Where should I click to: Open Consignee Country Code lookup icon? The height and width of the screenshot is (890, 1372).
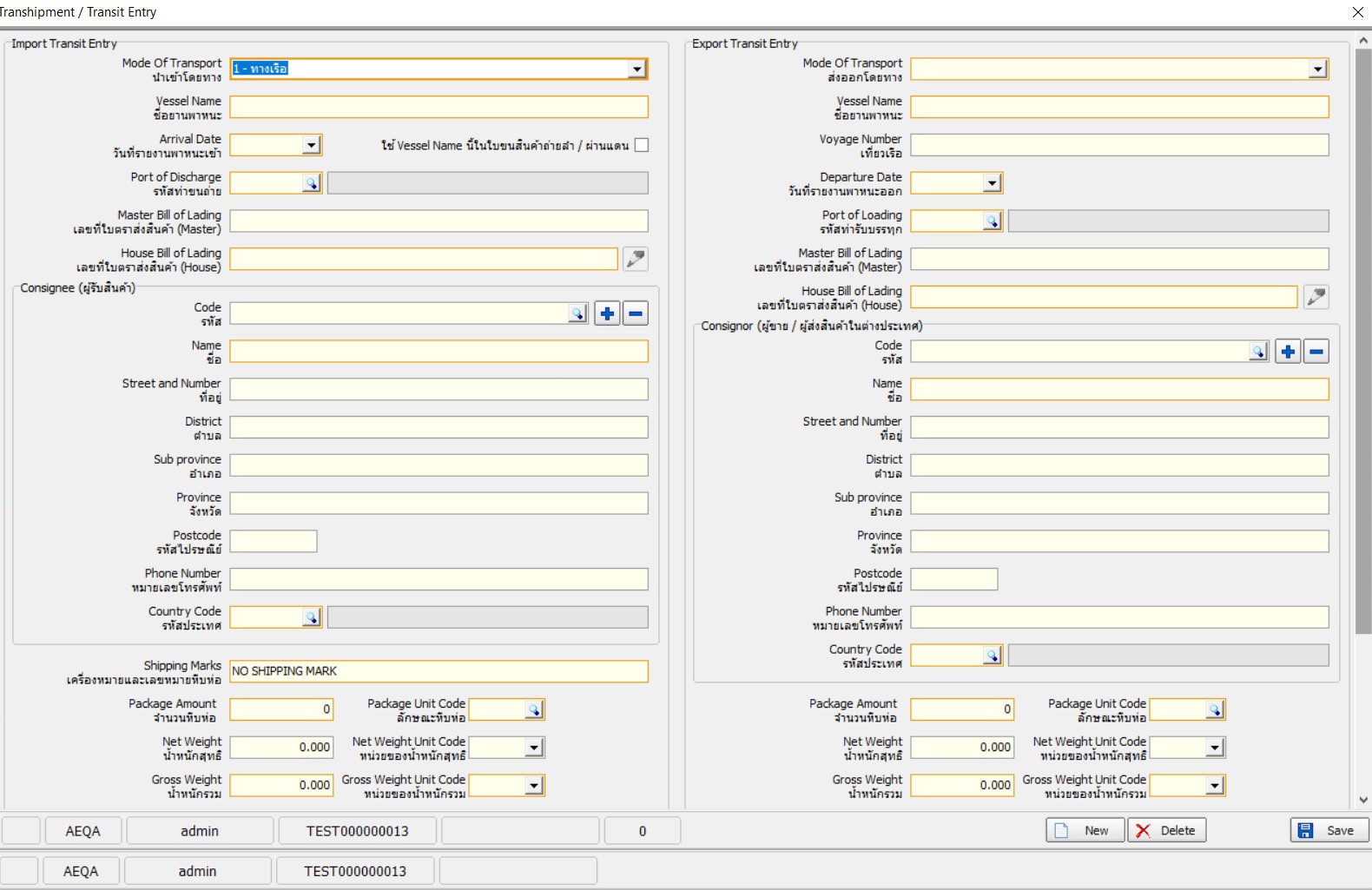(311, 617)
